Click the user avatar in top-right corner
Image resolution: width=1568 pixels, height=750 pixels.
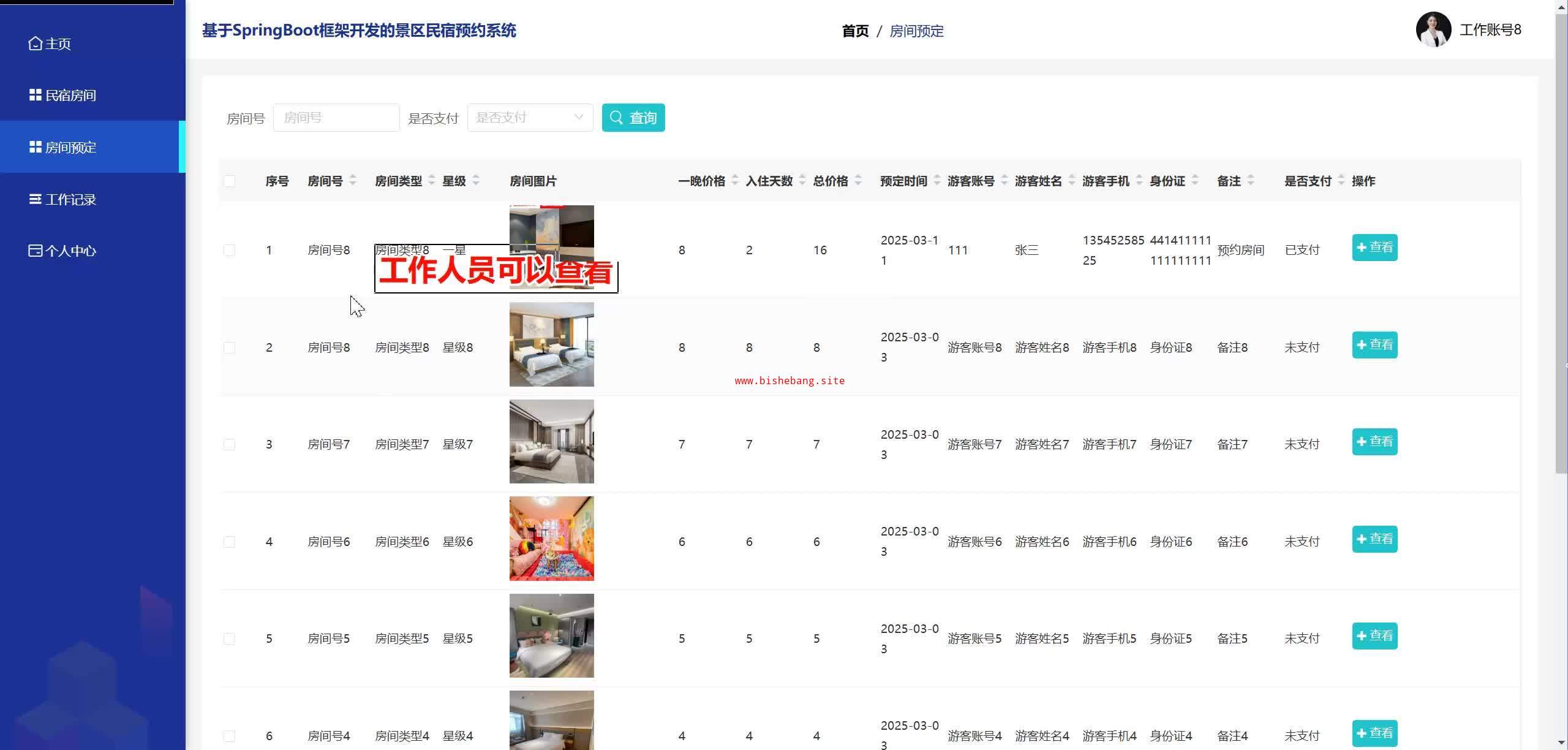pos(1433,29)
